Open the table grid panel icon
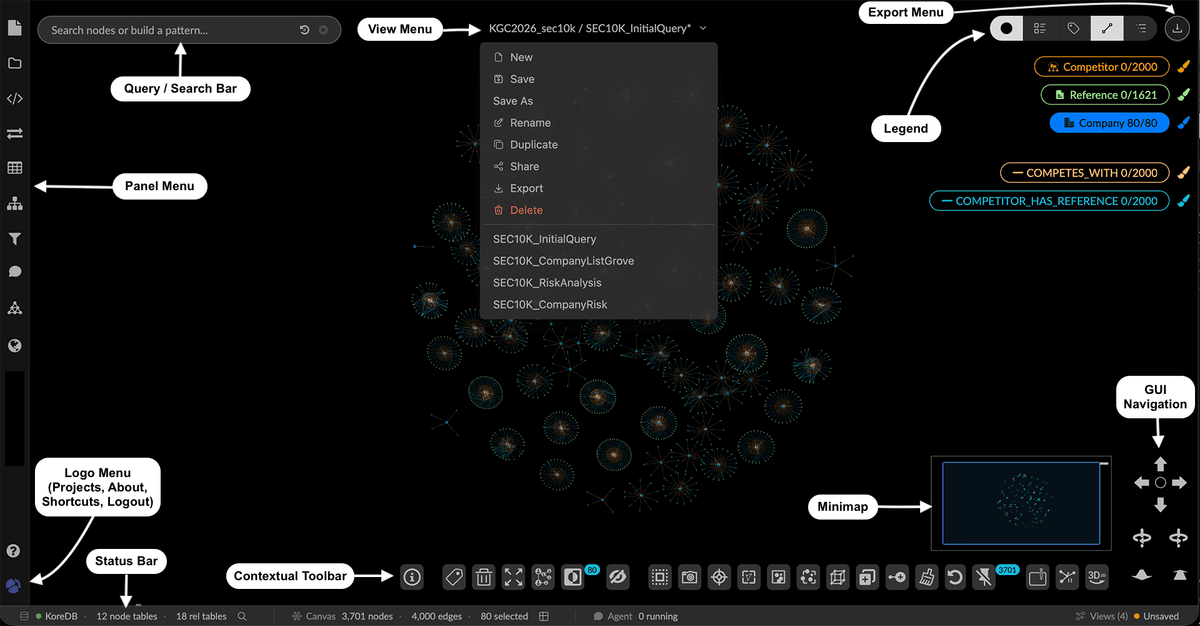 coord(15,168)
